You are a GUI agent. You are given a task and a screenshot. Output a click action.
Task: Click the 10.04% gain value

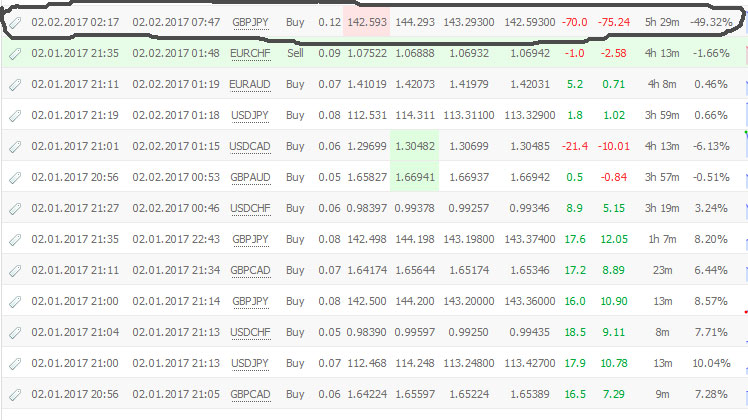coord(711,363)
